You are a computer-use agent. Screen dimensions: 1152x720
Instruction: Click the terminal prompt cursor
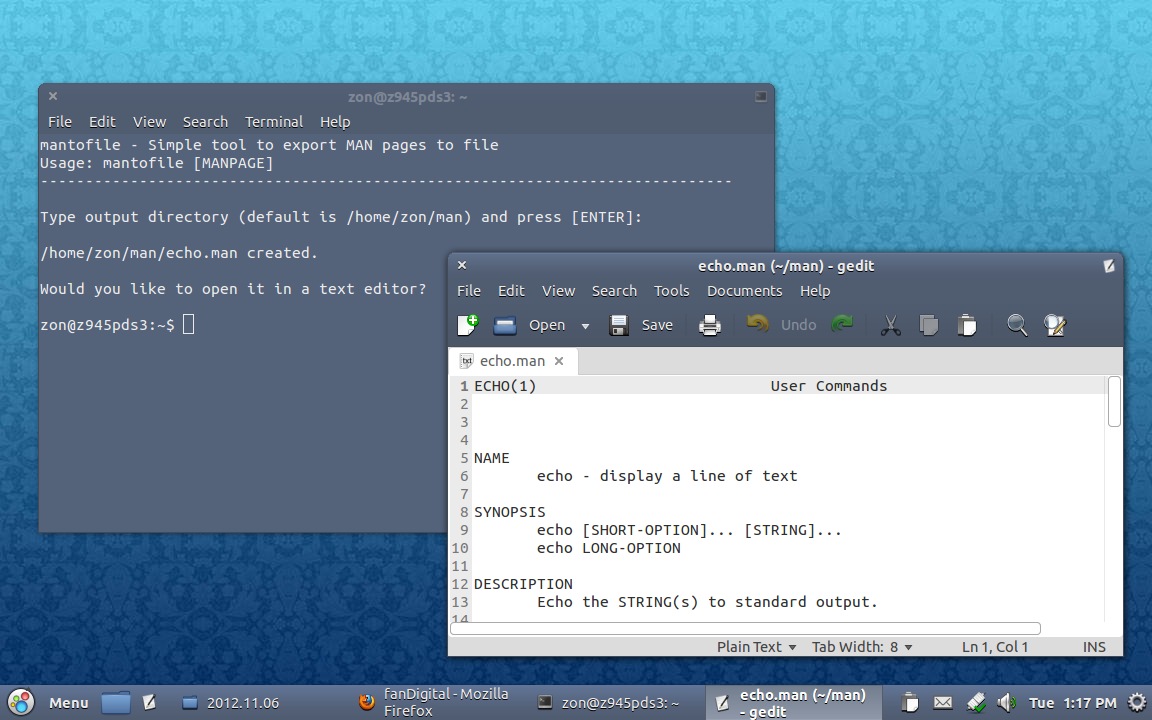(188, 324)
